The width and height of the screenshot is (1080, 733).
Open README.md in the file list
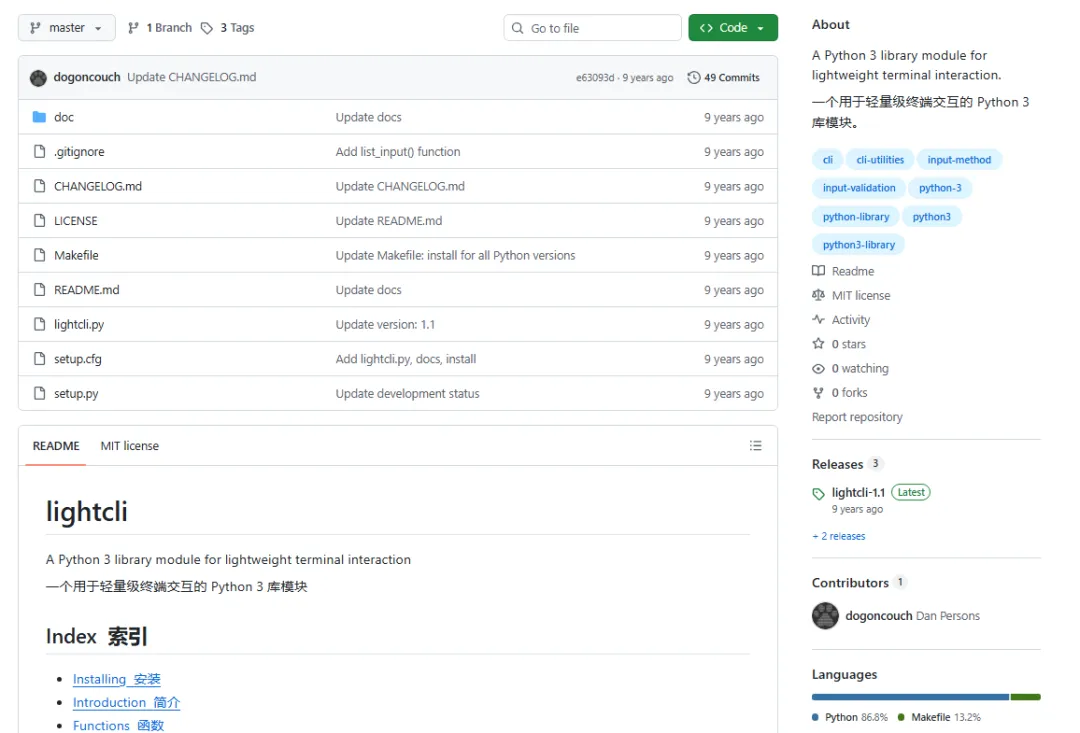87,289
